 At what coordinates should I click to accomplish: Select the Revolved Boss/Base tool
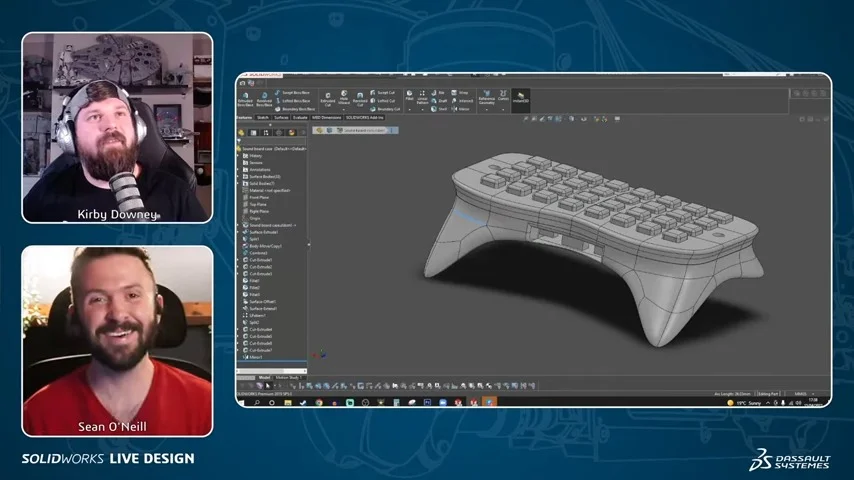tap(264, 99)
